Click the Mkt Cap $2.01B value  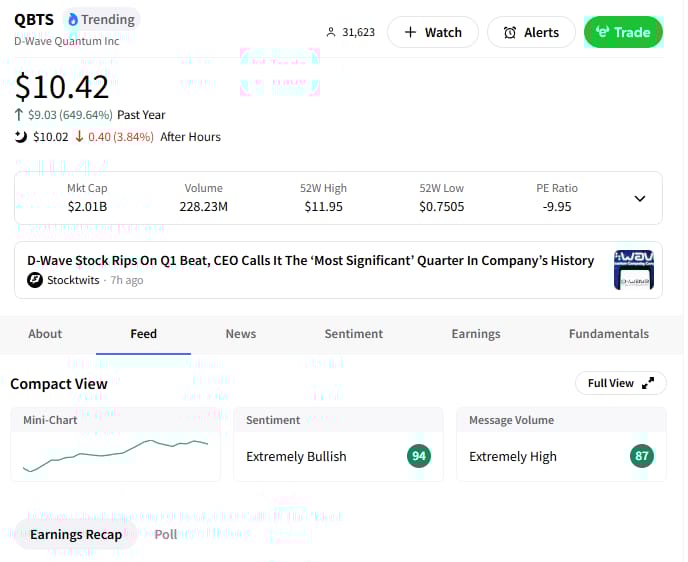[x=87, y=207]
